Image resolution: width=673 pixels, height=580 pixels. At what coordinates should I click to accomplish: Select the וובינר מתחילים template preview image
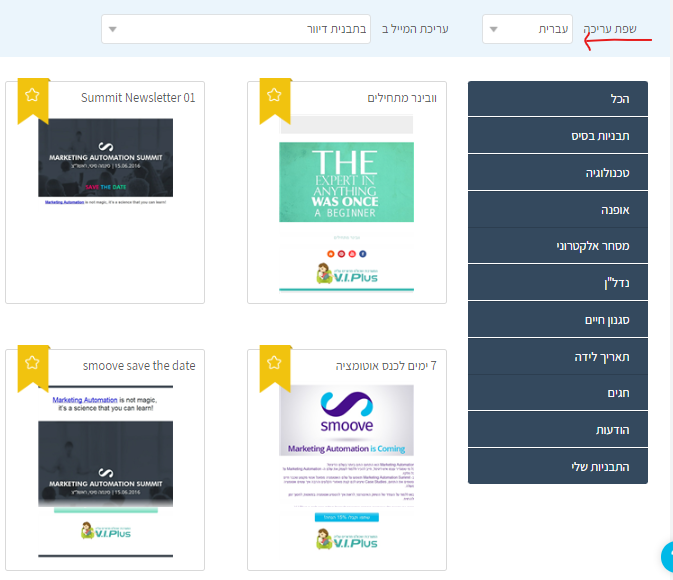click(346, 203)
